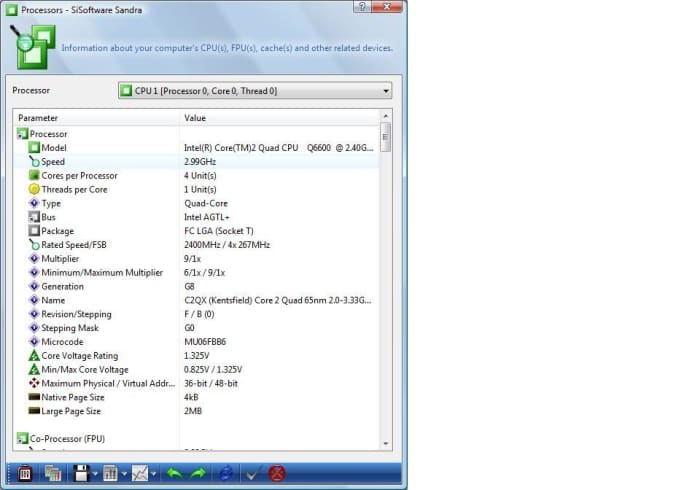This screenshot has height=490, width=700.
Task: Select the Multiplier row label
Action: click(x=60, y=259)
